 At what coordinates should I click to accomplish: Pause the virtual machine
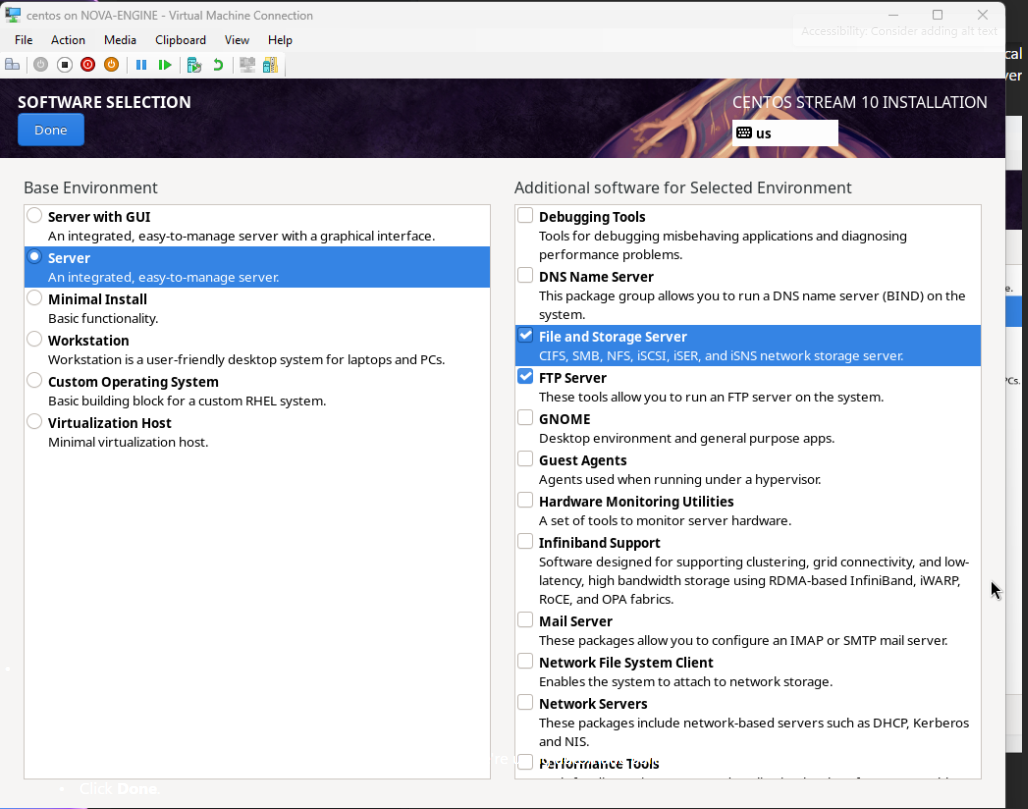pyautogui.click(x=141, y=65)
